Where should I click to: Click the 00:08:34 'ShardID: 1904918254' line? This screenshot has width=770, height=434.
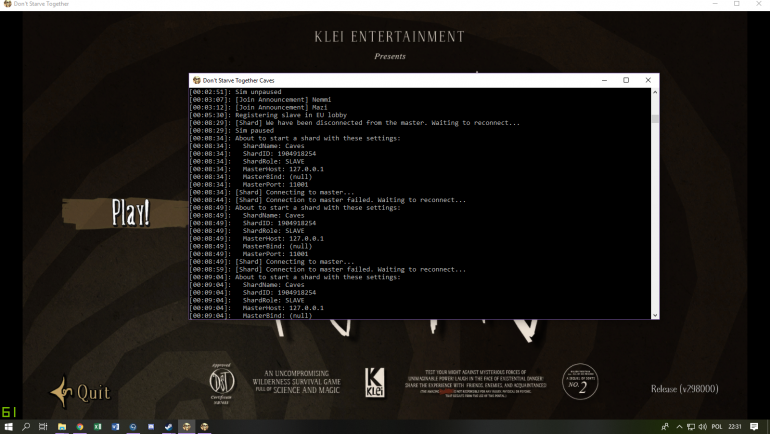253,154
